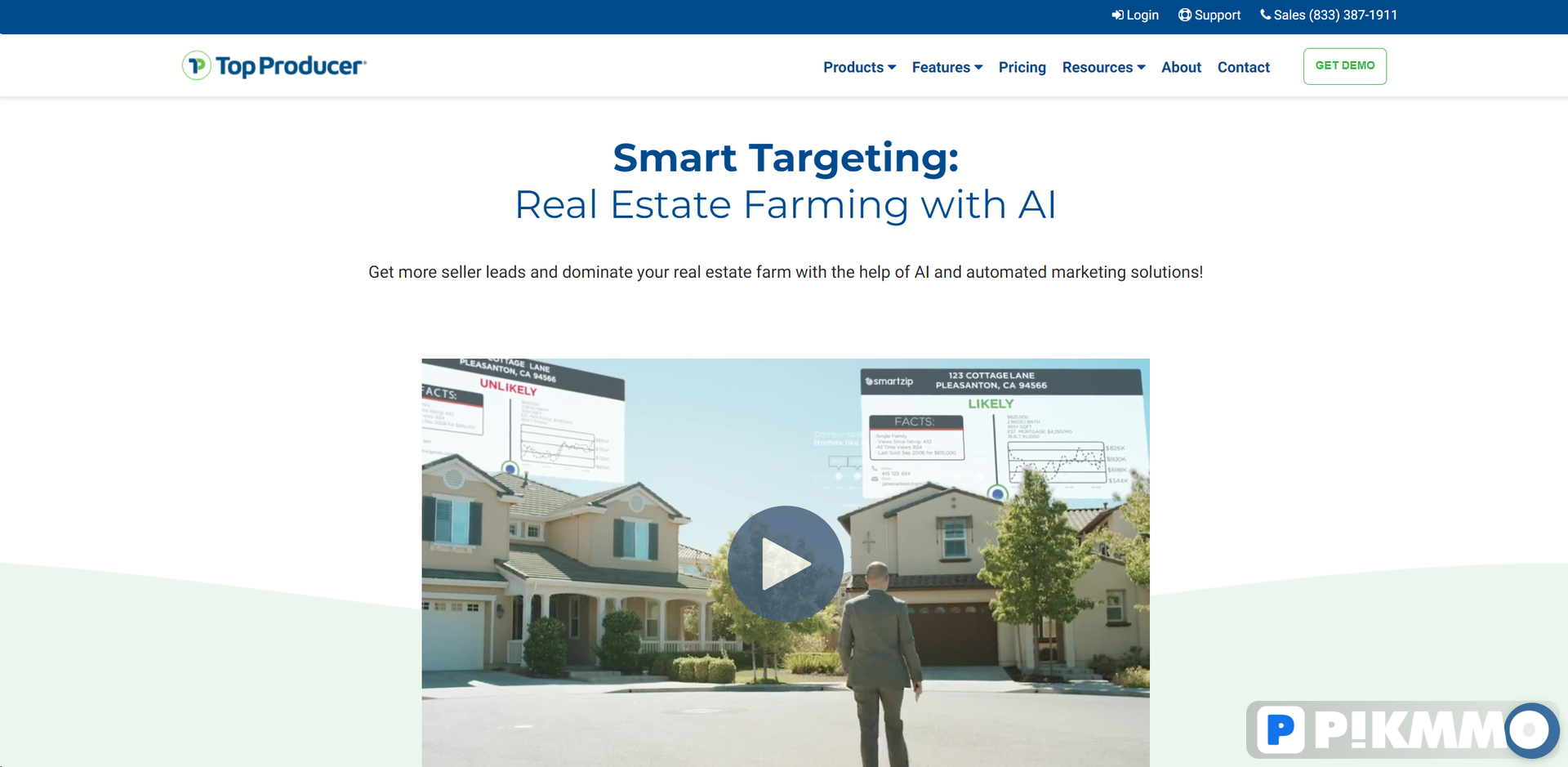
Task: Click the Top Producer logo
Action: click(x=274, y=66)
